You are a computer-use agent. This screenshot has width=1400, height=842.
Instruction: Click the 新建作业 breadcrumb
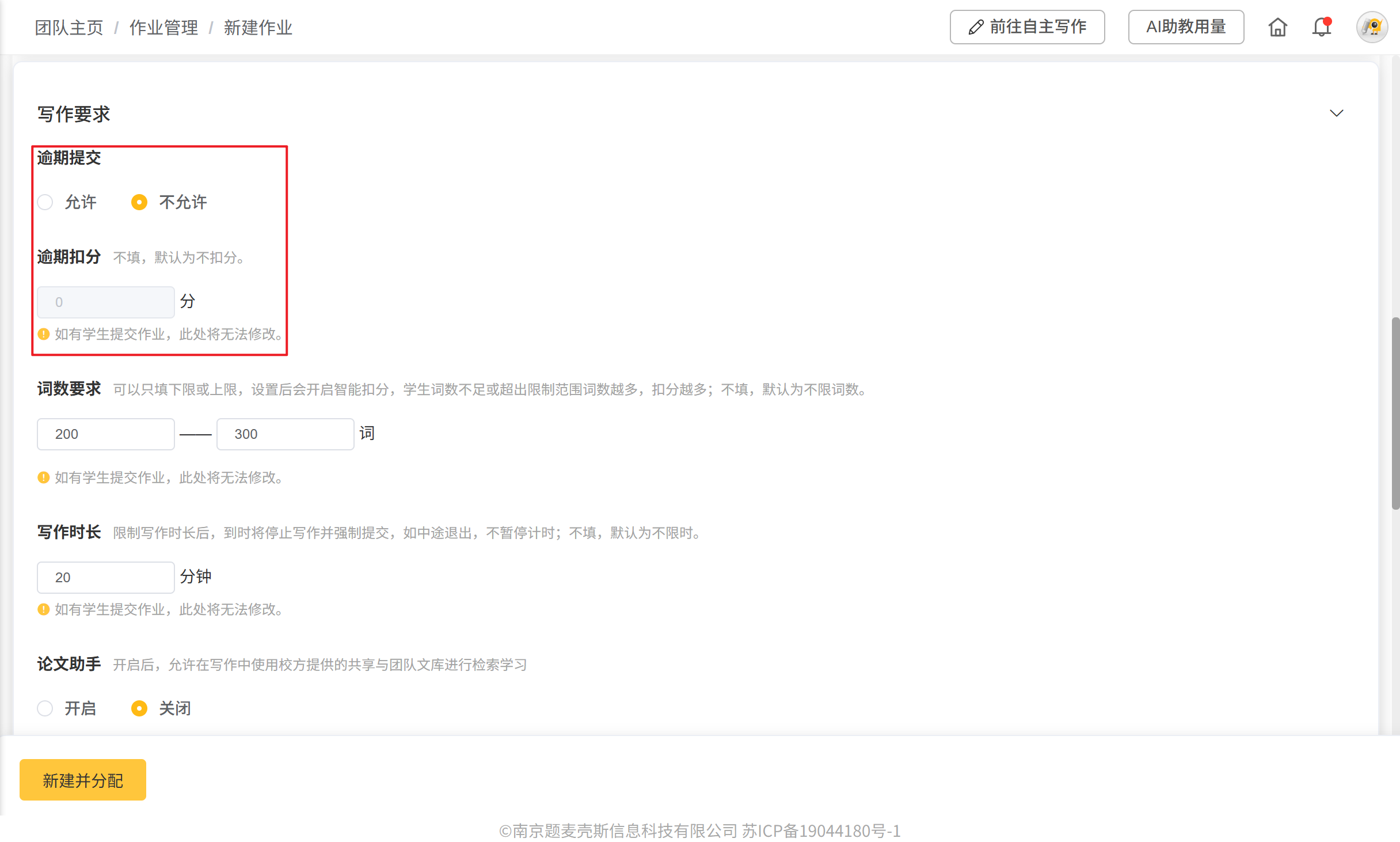pyautogui.click(x=258, y=28)
